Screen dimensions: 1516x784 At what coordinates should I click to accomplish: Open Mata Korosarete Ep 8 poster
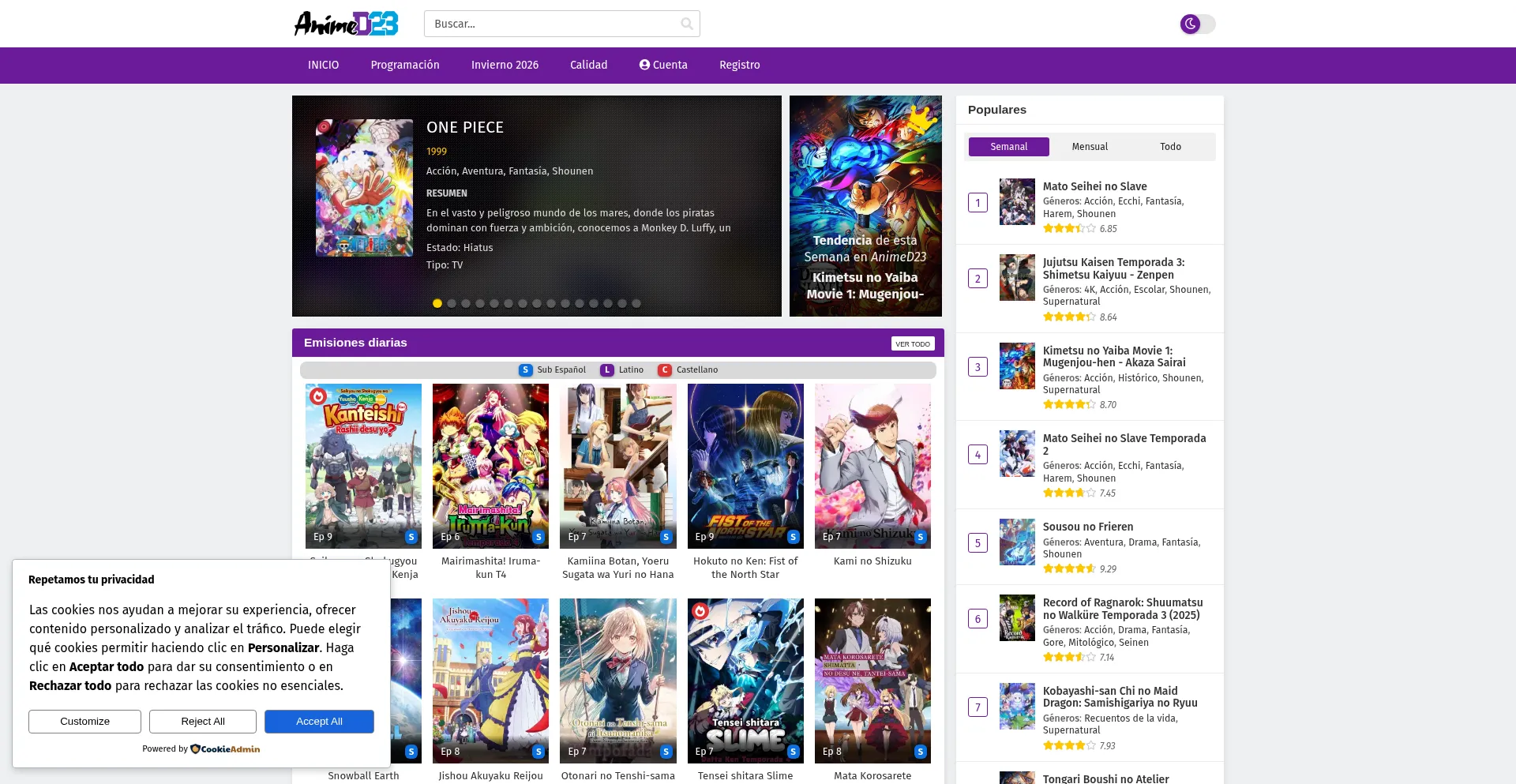pyautogui.click(x=872, y=681)
